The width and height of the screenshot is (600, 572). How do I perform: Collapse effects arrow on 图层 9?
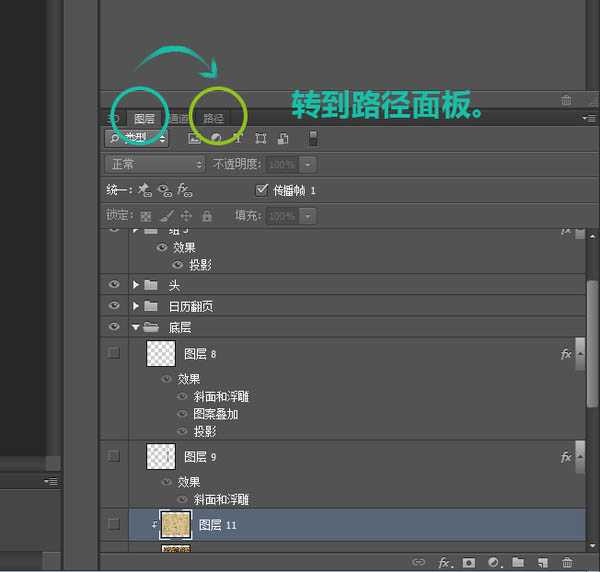(x=580, y=457)
